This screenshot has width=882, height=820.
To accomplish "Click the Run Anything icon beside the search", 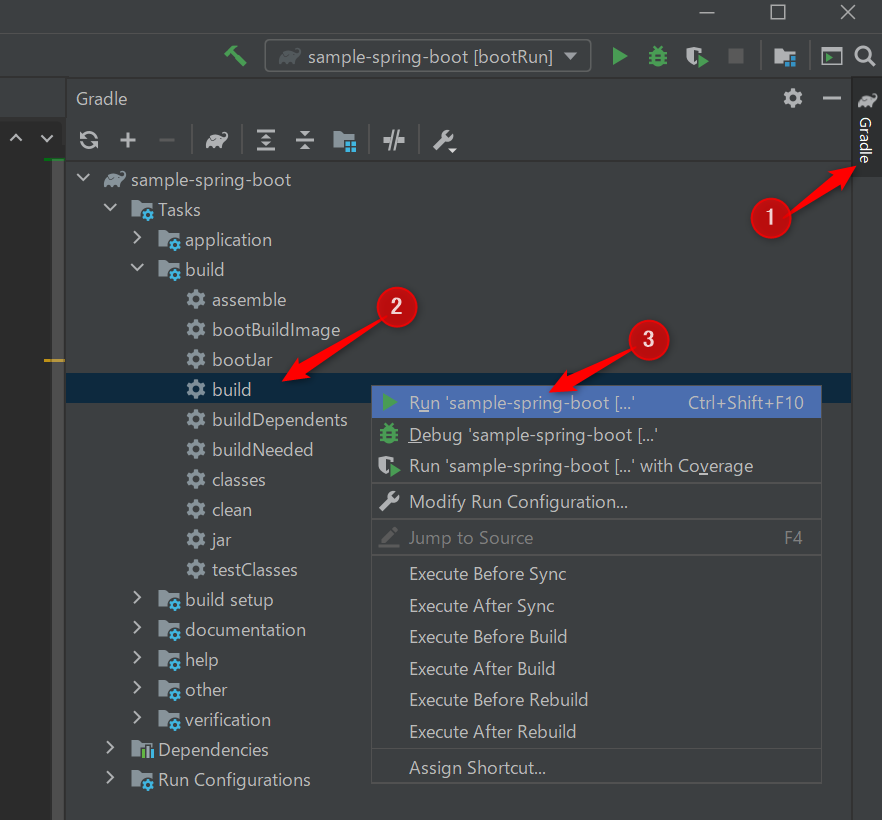I will click(831, 56).
